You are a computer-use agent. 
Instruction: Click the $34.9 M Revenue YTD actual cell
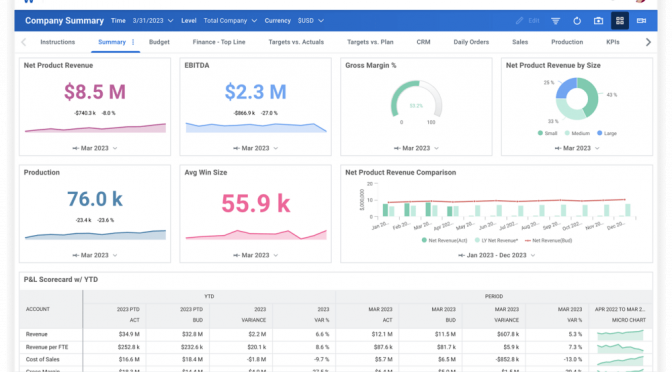[x=129, y=334]
